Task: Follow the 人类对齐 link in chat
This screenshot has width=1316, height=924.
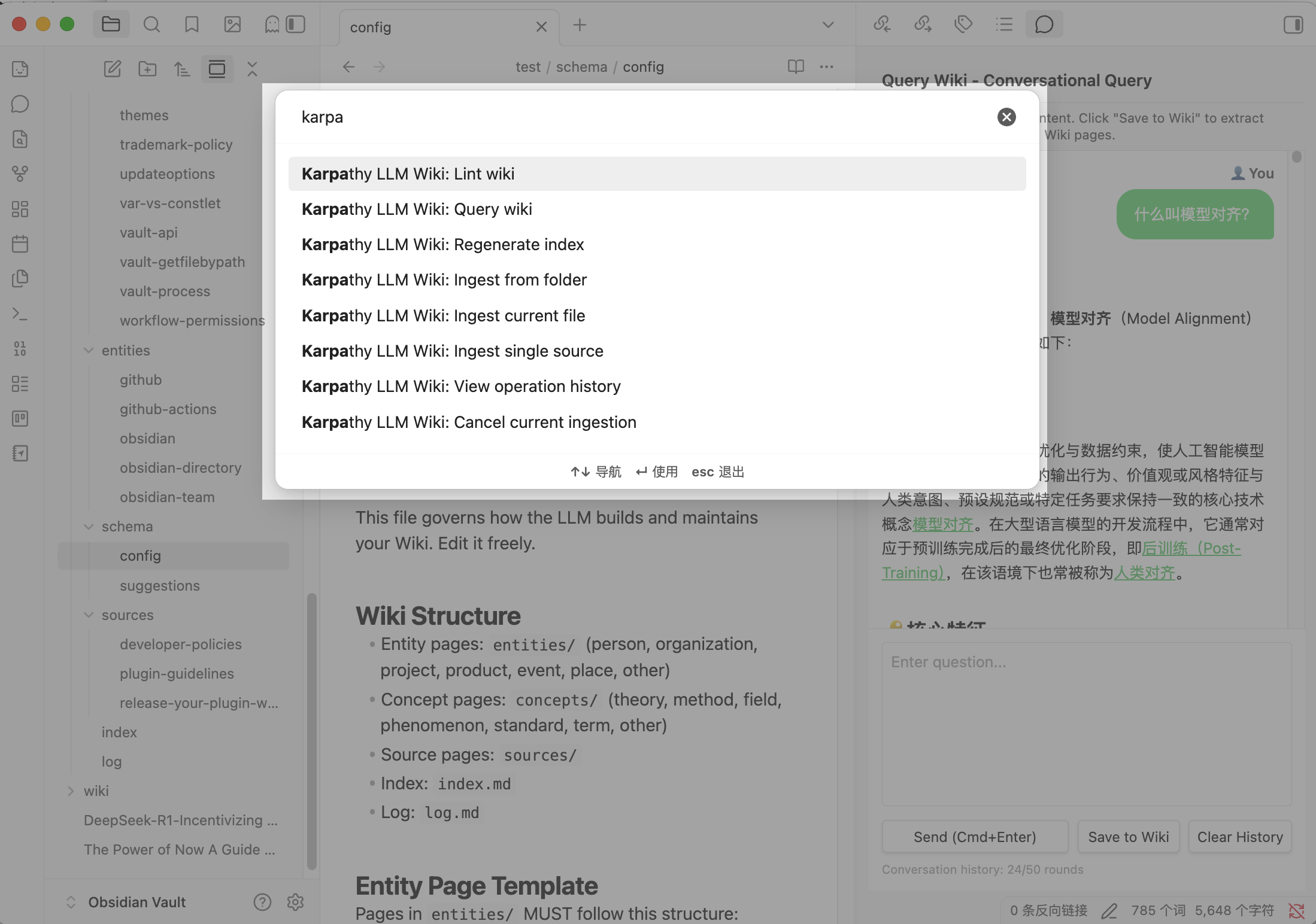Action: pos(1145,573)
